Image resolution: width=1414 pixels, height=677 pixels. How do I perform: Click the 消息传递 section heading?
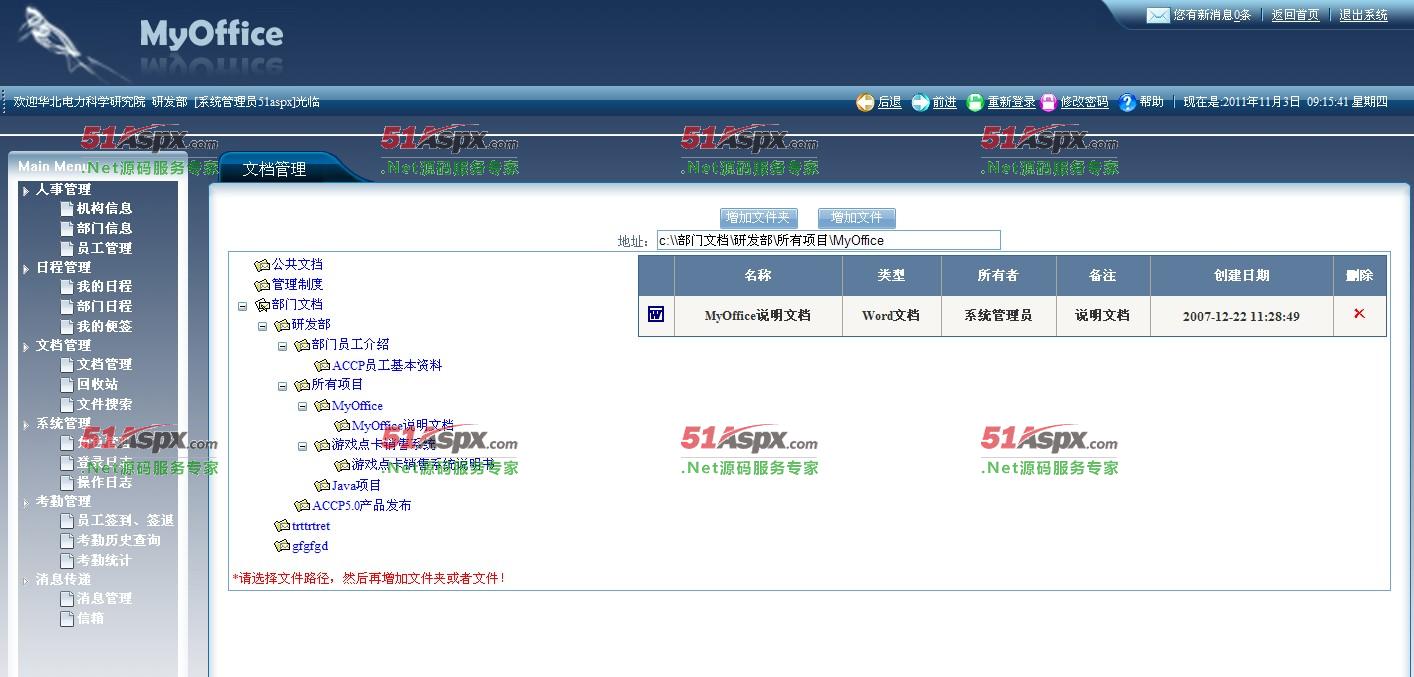63,579
